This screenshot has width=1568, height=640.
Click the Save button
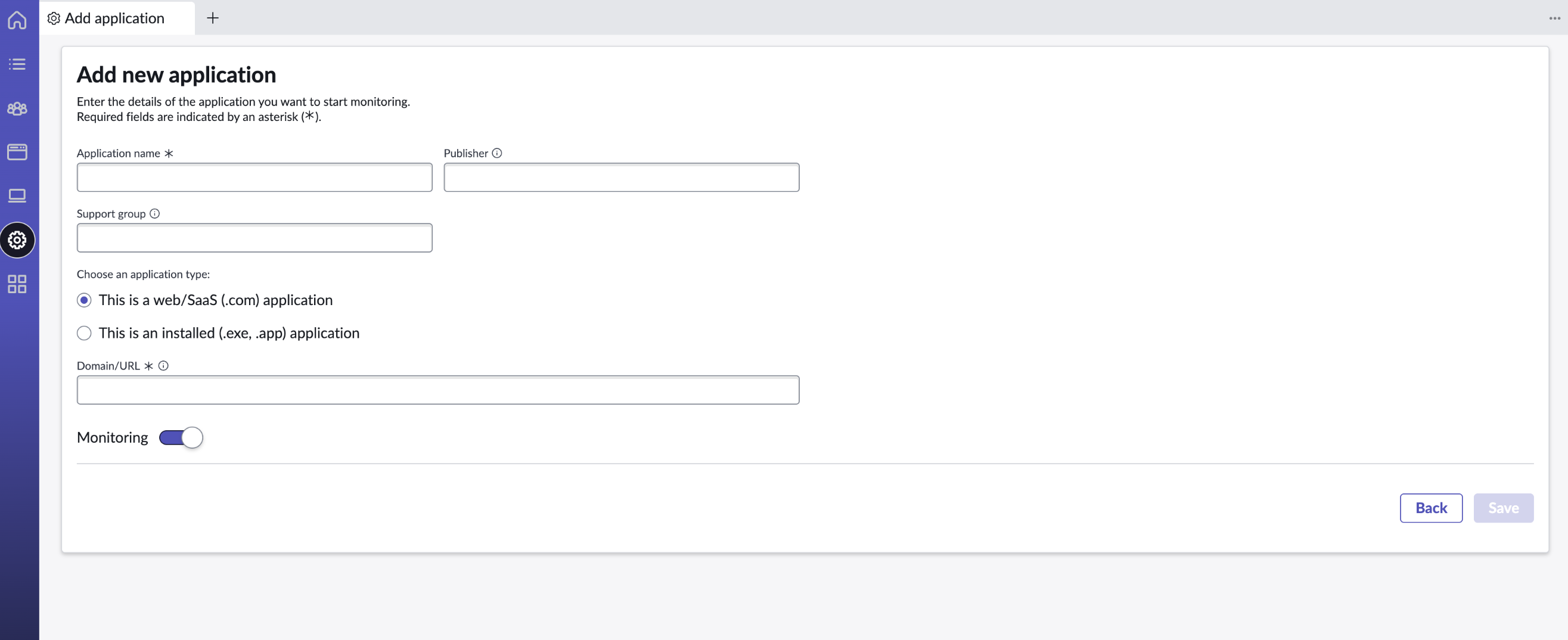(x=1504, y=507)
